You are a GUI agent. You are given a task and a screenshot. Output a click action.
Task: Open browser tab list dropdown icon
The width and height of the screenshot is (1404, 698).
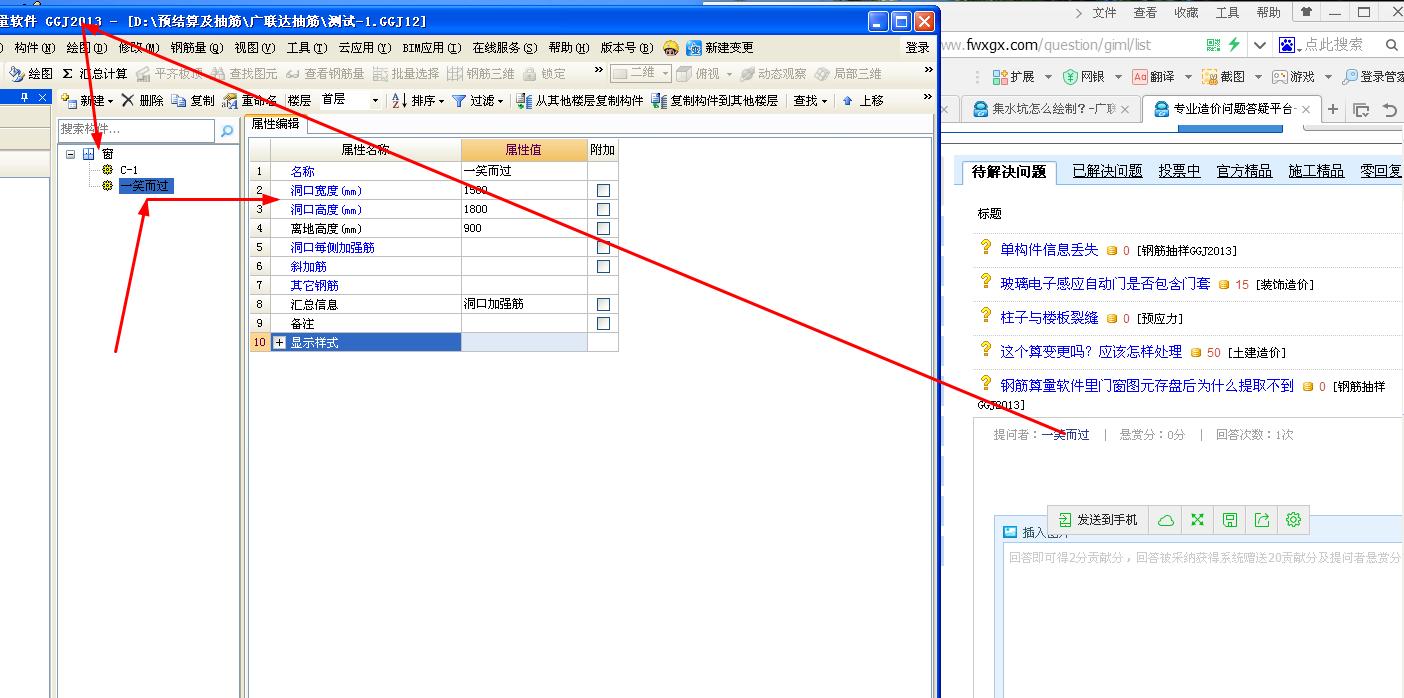[x=1361, y=110]
